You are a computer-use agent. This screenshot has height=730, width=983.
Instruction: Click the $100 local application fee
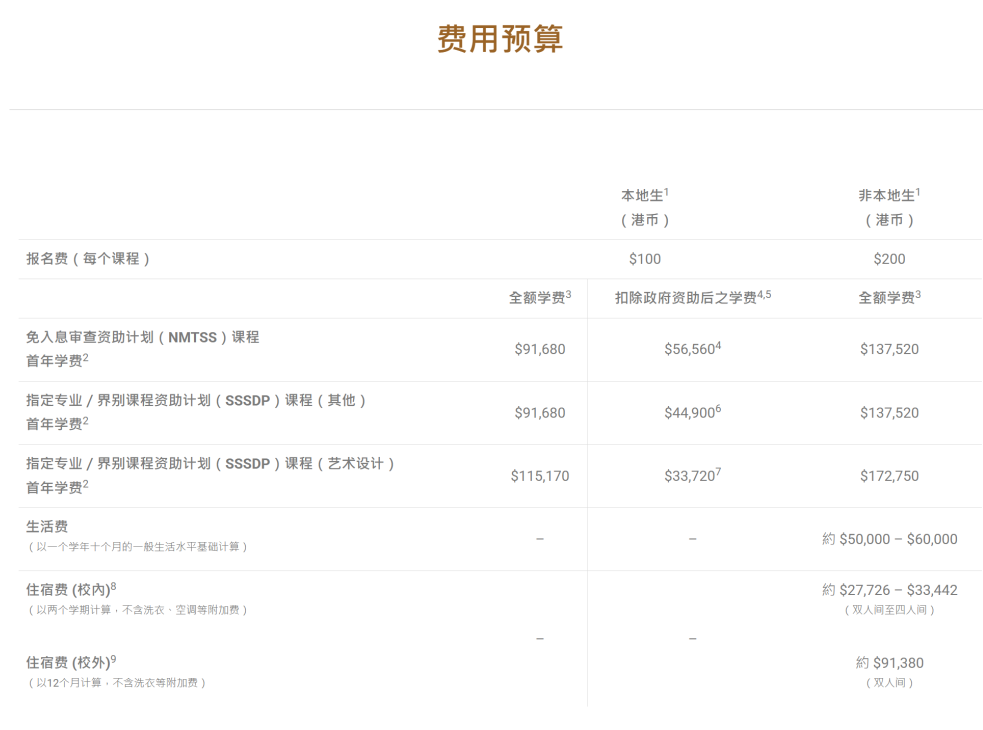pyautogui.click(x=645, y=259)
